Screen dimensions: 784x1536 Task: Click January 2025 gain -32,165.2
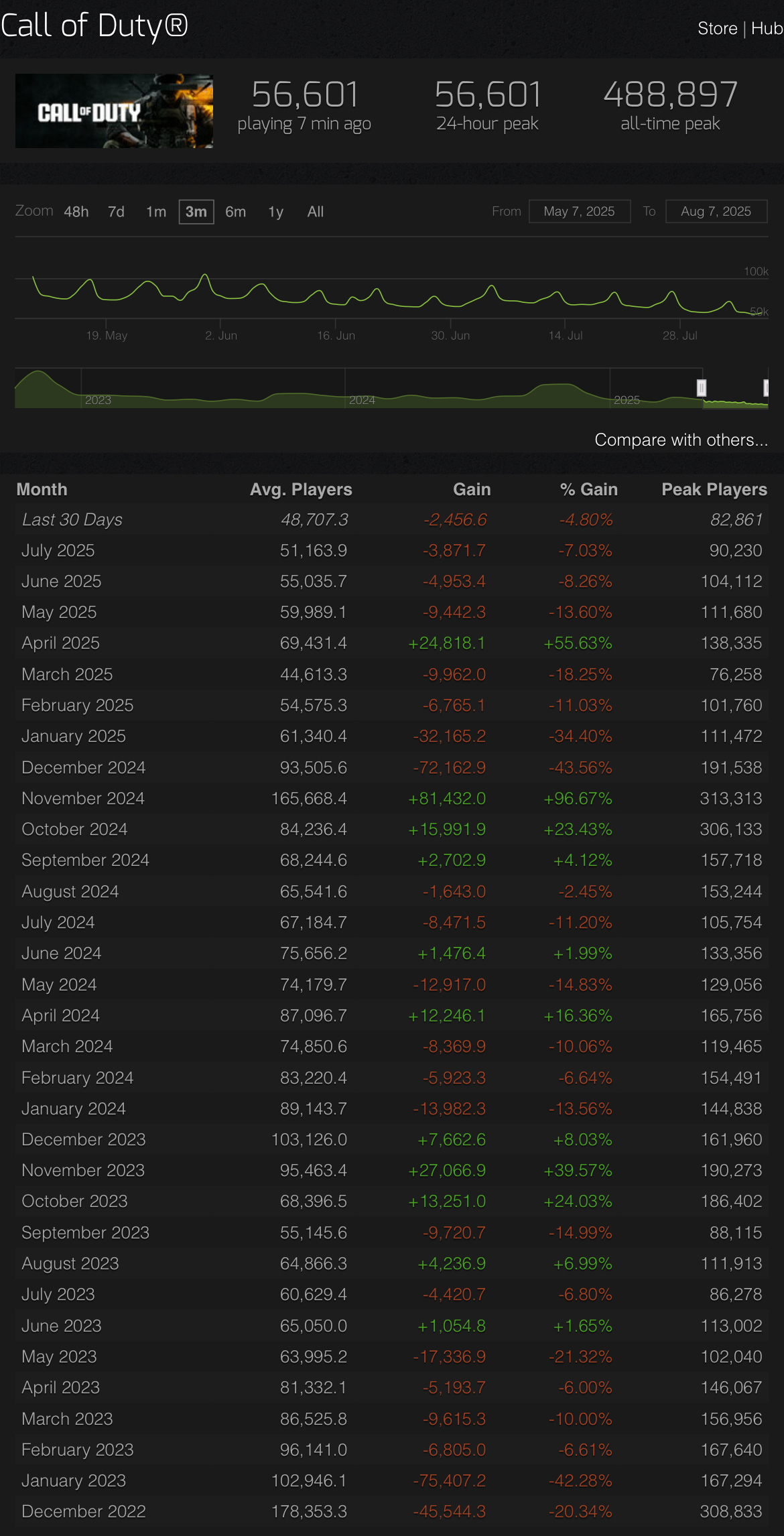450,736
